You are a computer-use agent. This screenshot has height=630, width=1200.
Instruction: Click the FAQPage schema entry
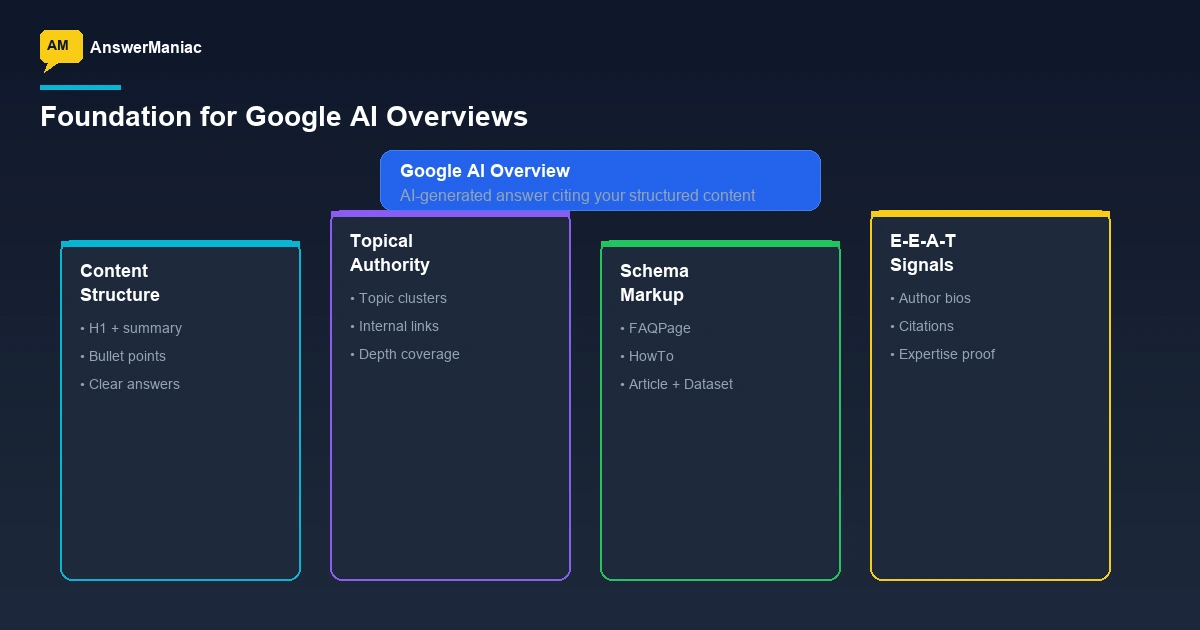click(657, 328)
